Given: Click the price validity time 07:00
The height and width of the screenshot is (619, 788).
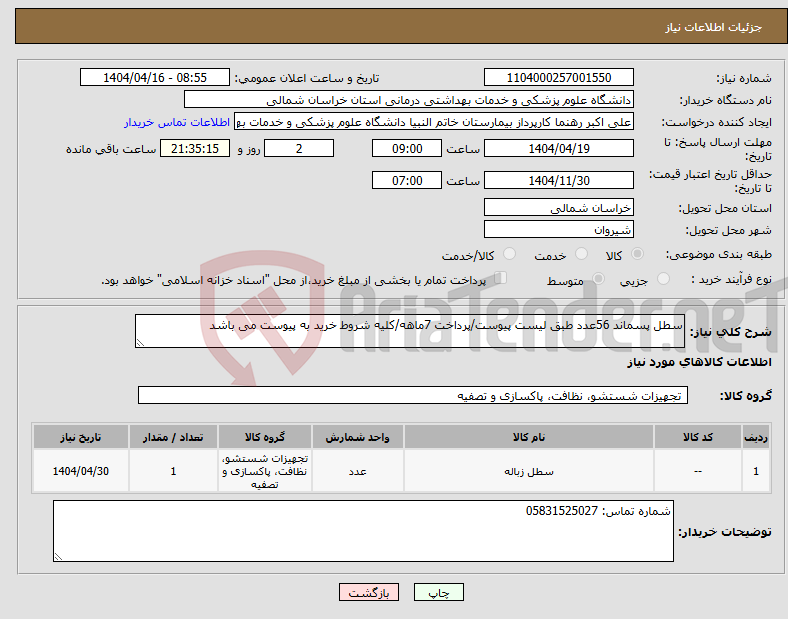Looking at the screenshot, I should pos(407,180).
